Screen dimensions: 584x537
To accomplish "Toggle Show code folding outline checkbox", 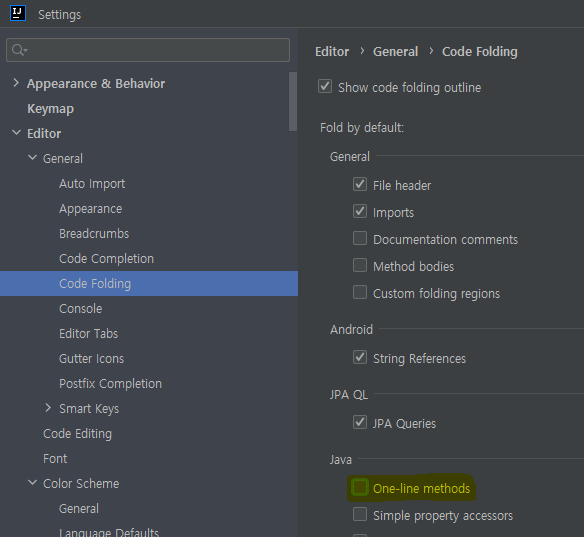I will [x=325, y=86].
